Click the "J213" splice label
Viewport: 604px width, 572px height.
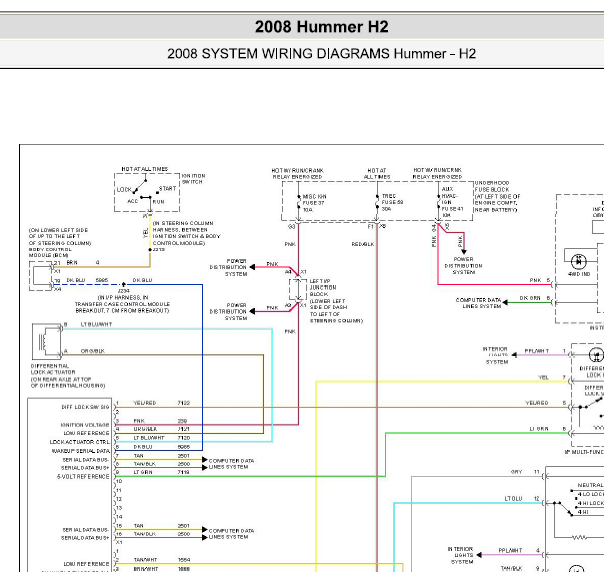(159, 250)
